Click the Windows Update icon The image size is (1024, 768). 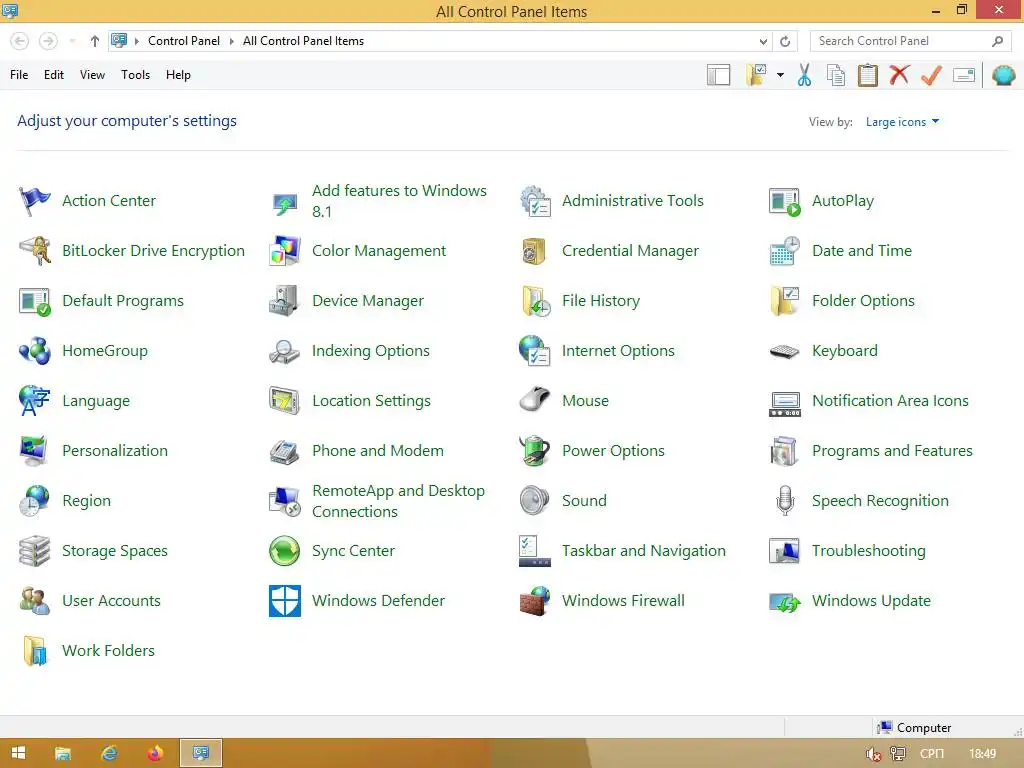[x=784, y=601]
